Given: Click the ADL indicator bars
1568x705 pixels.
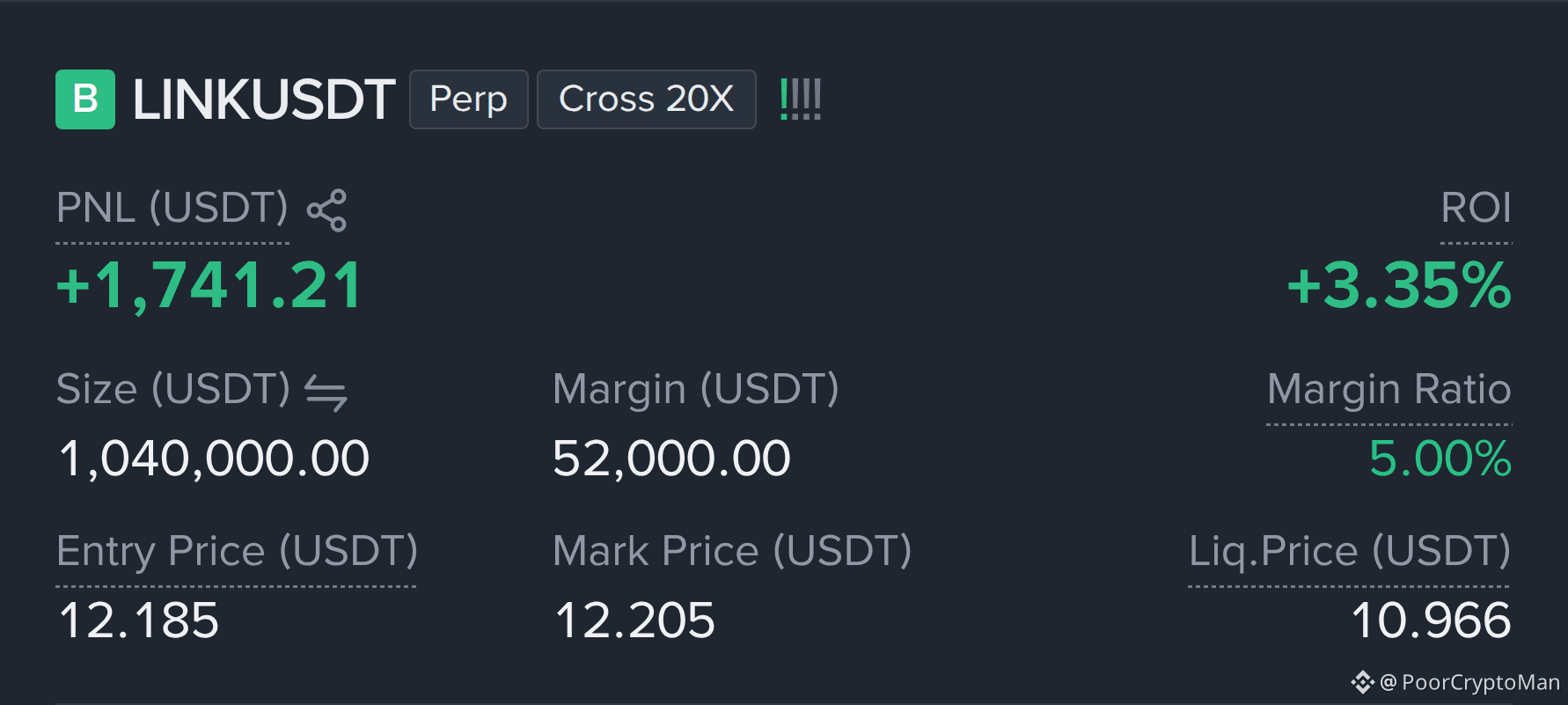Looking at the screenshot, I should tap(801, 99).
